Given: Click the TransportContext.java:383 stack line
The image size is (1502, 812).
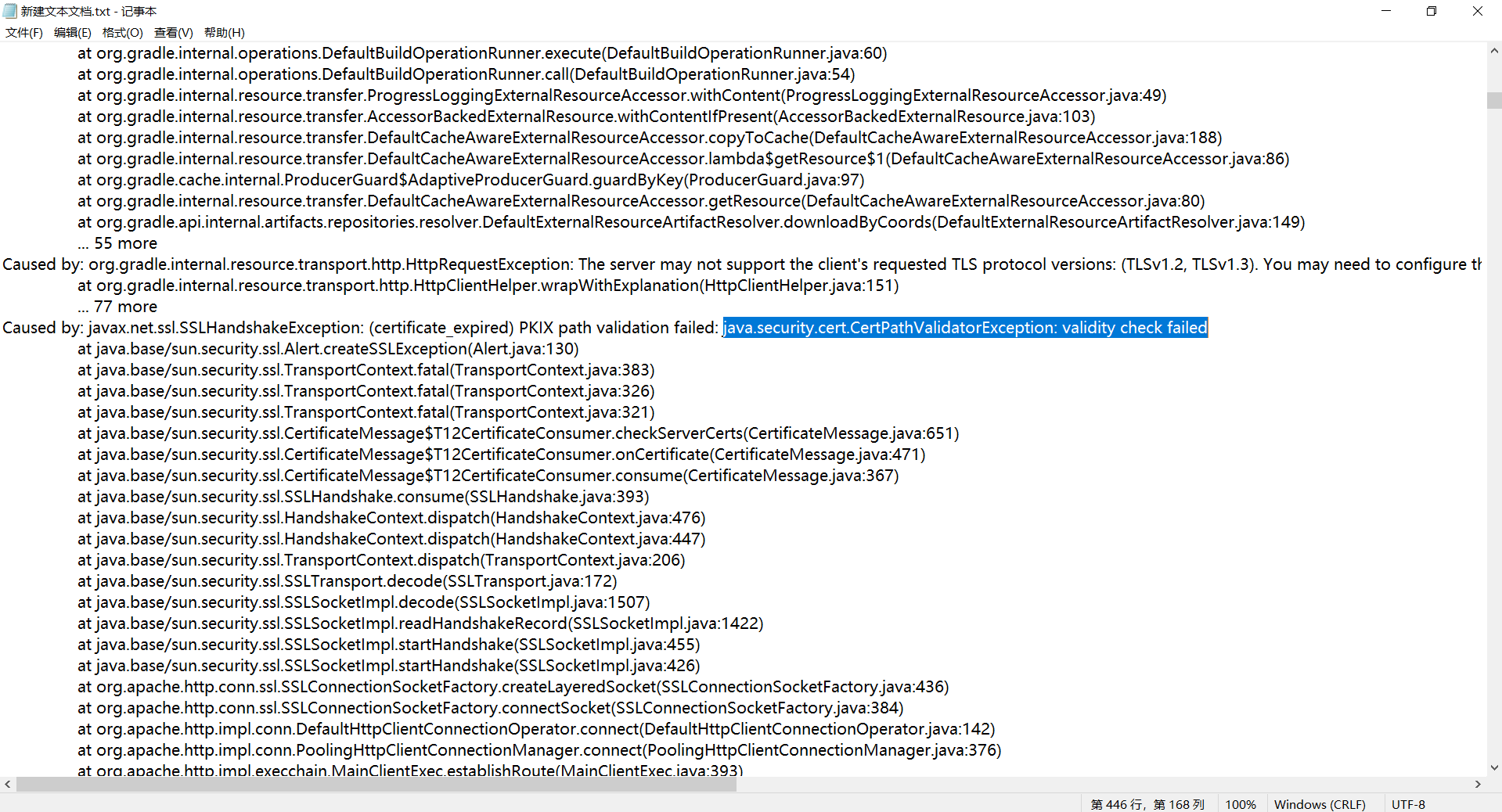Looking at the screenshot, I should click(366, 370).
